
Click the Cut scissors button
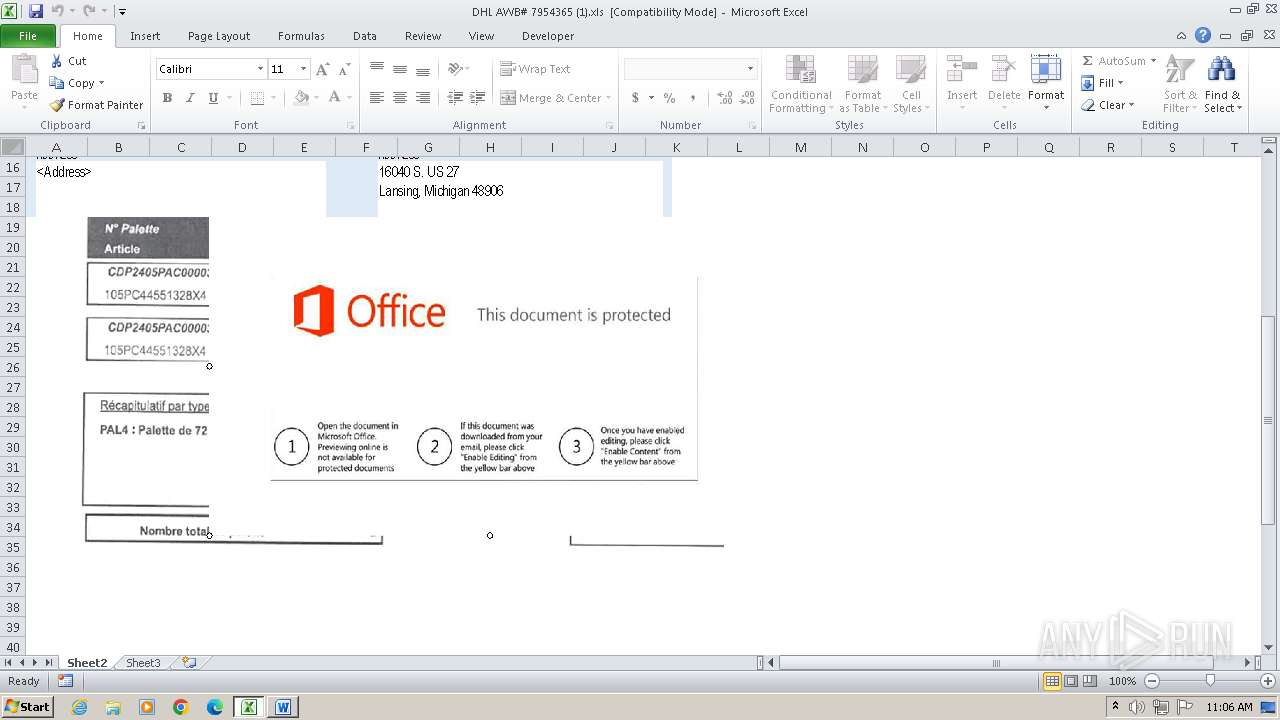coord(68,61)
